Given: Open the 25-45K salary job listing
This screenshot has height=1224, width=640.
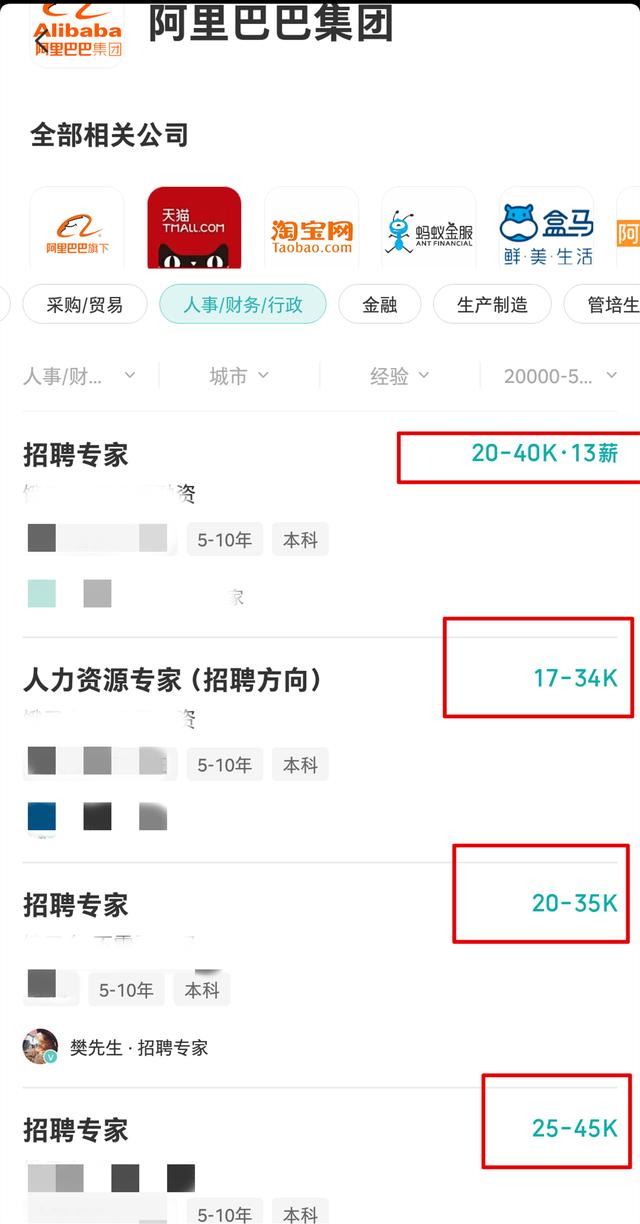Looking at the screenshot, I should point(74,1129).
